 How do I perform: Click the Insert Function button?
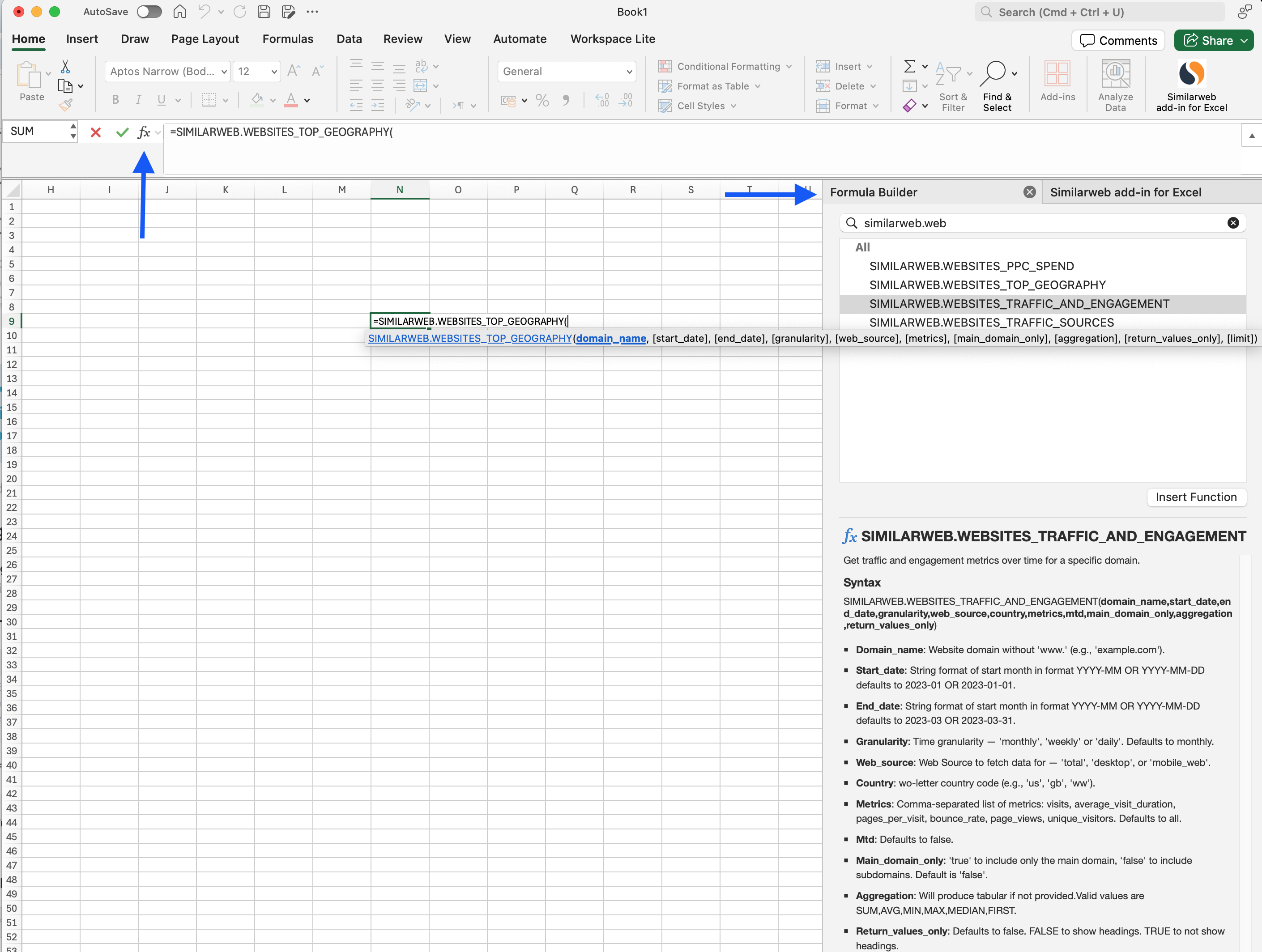point(1196,497)
